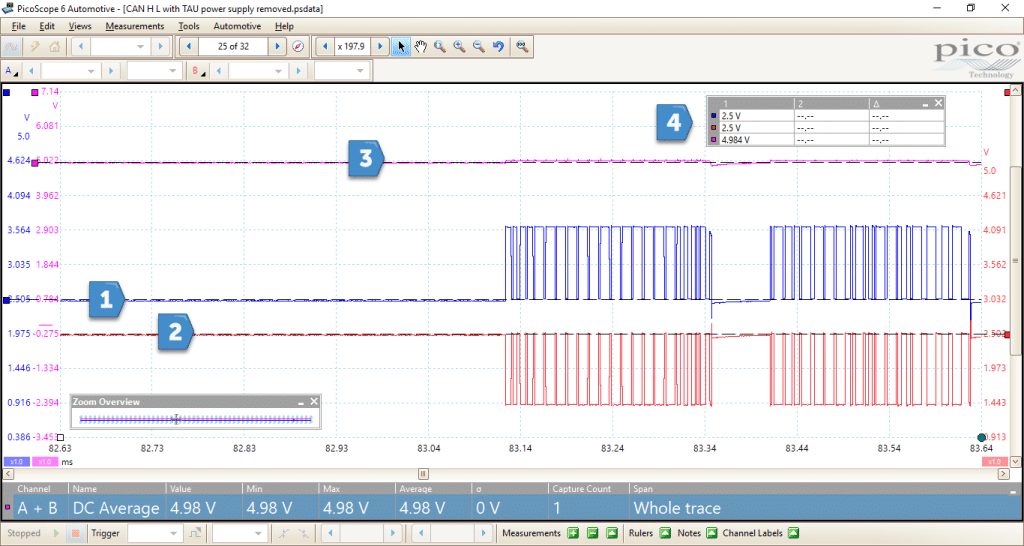Click the lightning auto setup icon
This screenshot has height=546, width=1024.
pos(35,46)
